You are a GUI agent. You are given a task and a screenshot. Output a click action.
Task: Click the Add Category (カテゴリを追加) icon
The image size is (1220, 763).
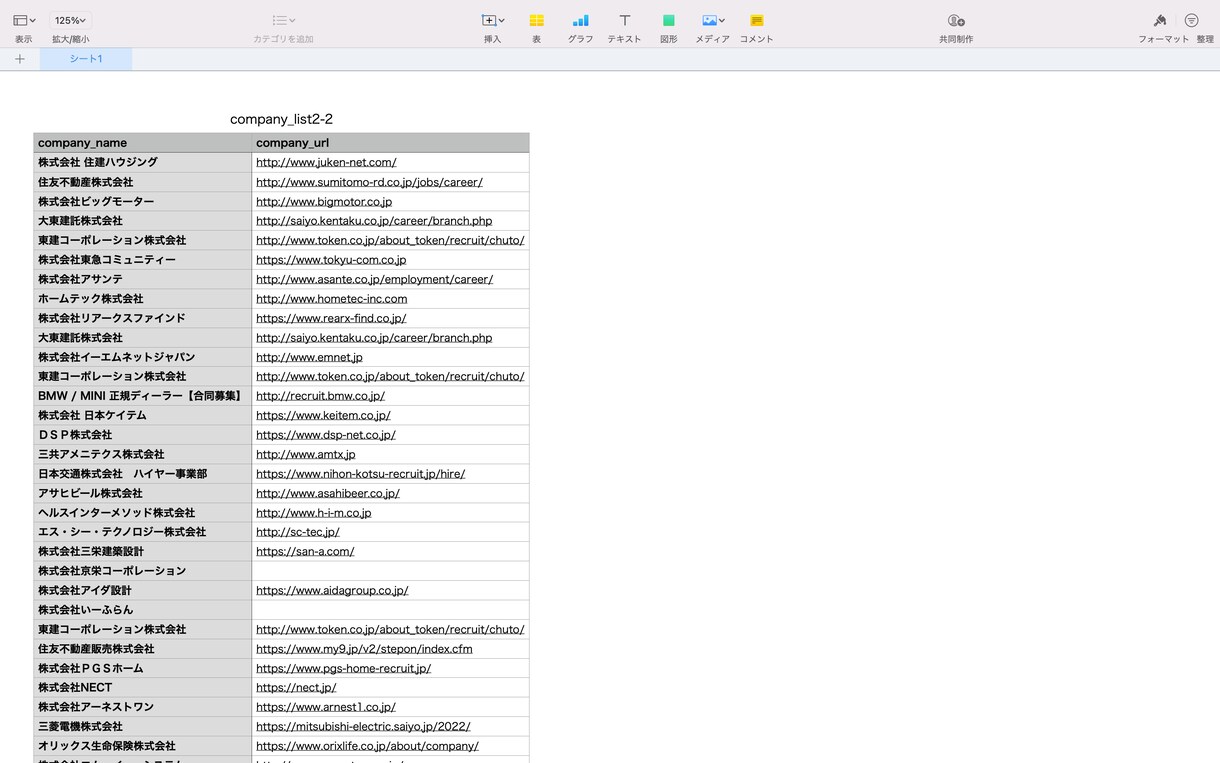283,20
